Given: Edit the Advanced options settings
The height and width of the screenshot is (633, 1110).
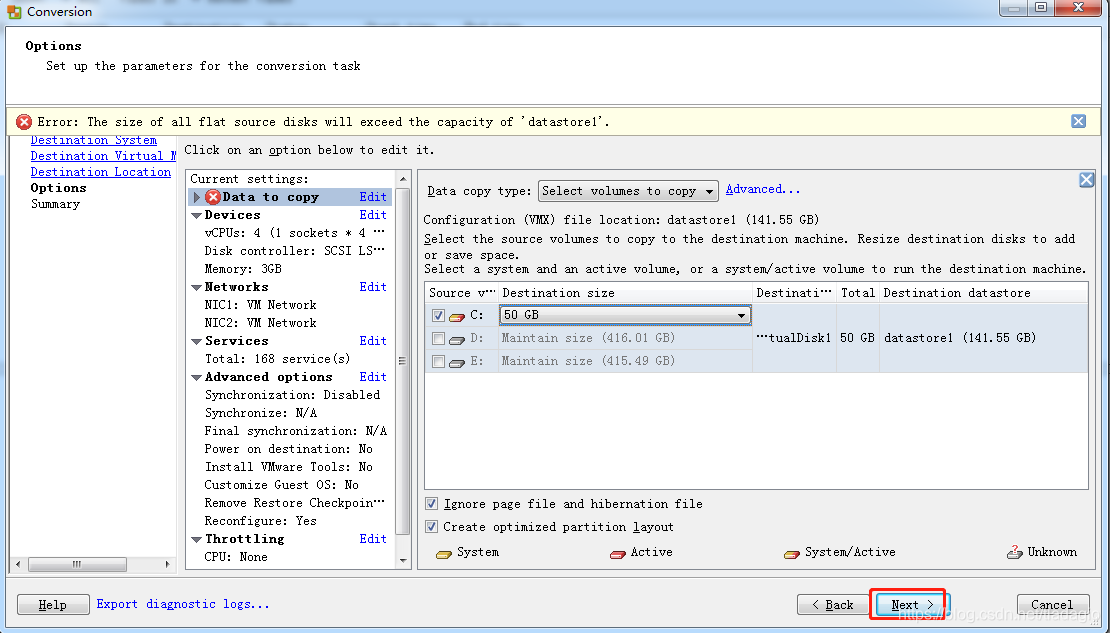Looking at the screenshot, I should click(x=373, y=377).
